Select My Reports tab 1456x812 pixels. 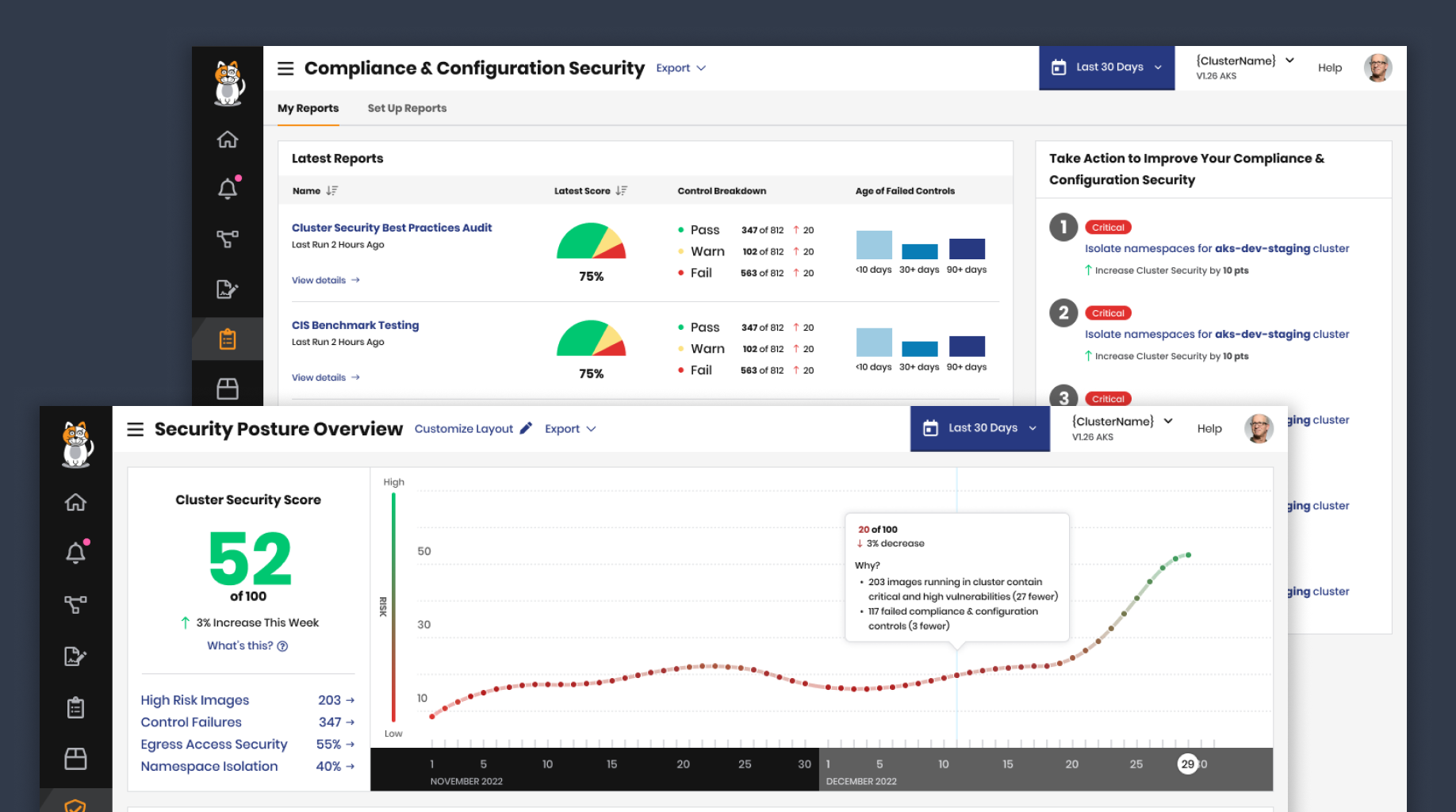[x=308, y=109]
